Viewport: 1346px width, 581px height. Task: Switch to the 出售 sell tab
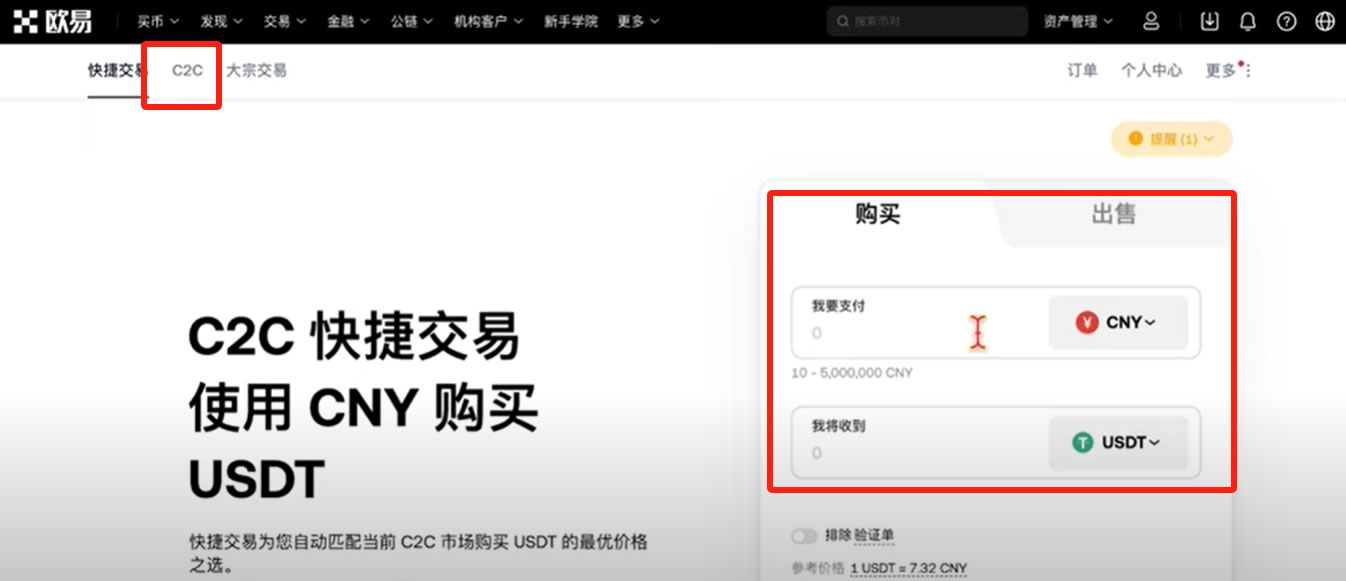click(1113, 214)
